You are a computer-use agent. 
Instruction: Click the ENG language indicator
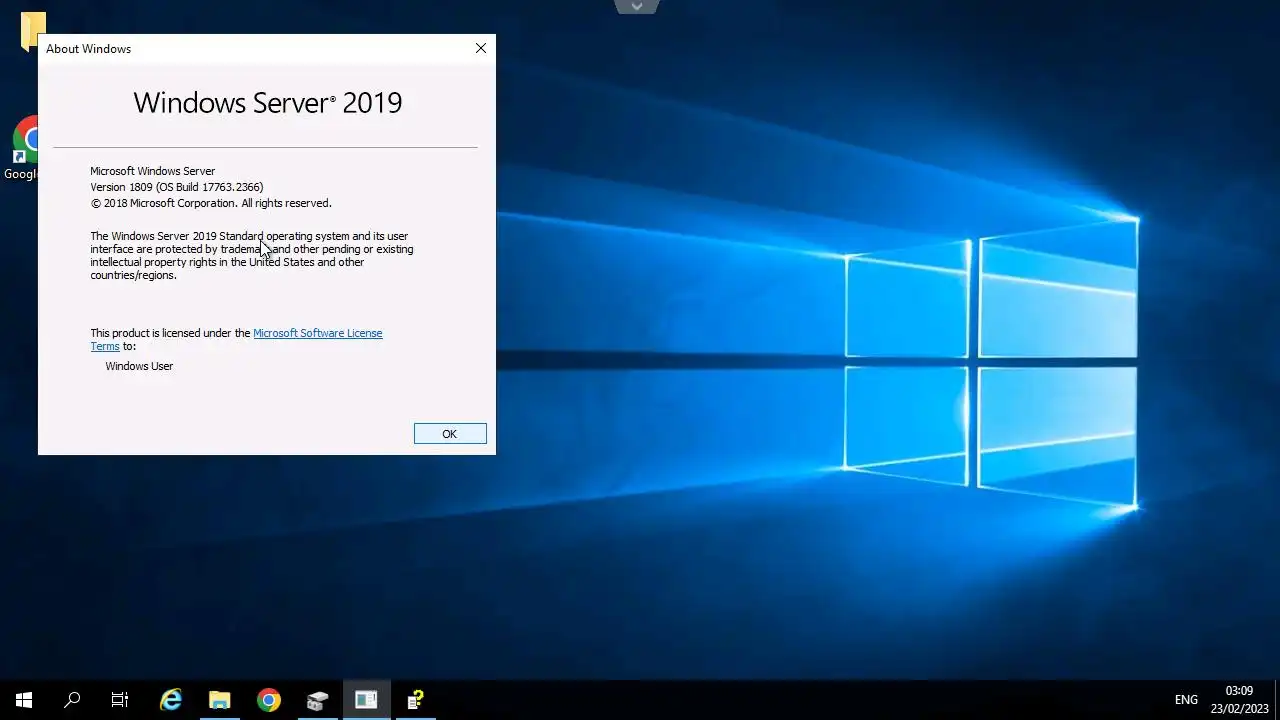click(x=1186, y=700)
